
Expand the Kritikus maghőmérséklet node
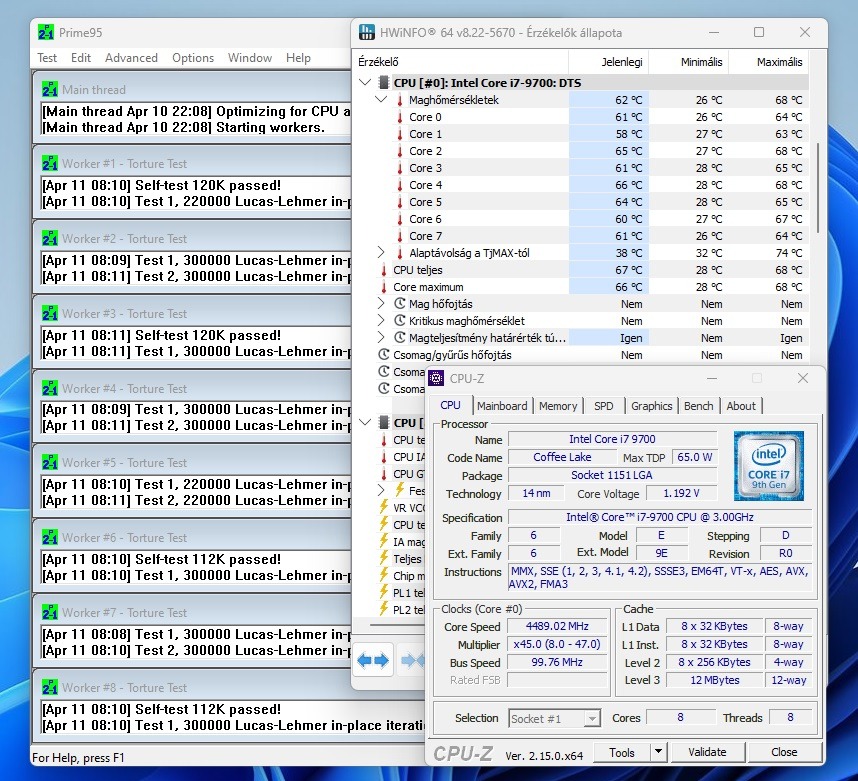coord(381,321)
